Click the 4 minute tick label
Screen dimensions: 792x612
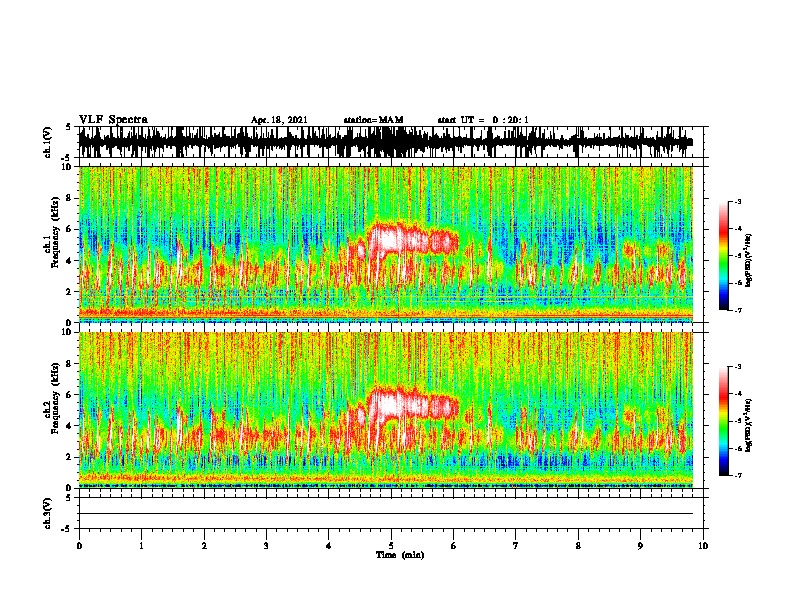point(329,546)
